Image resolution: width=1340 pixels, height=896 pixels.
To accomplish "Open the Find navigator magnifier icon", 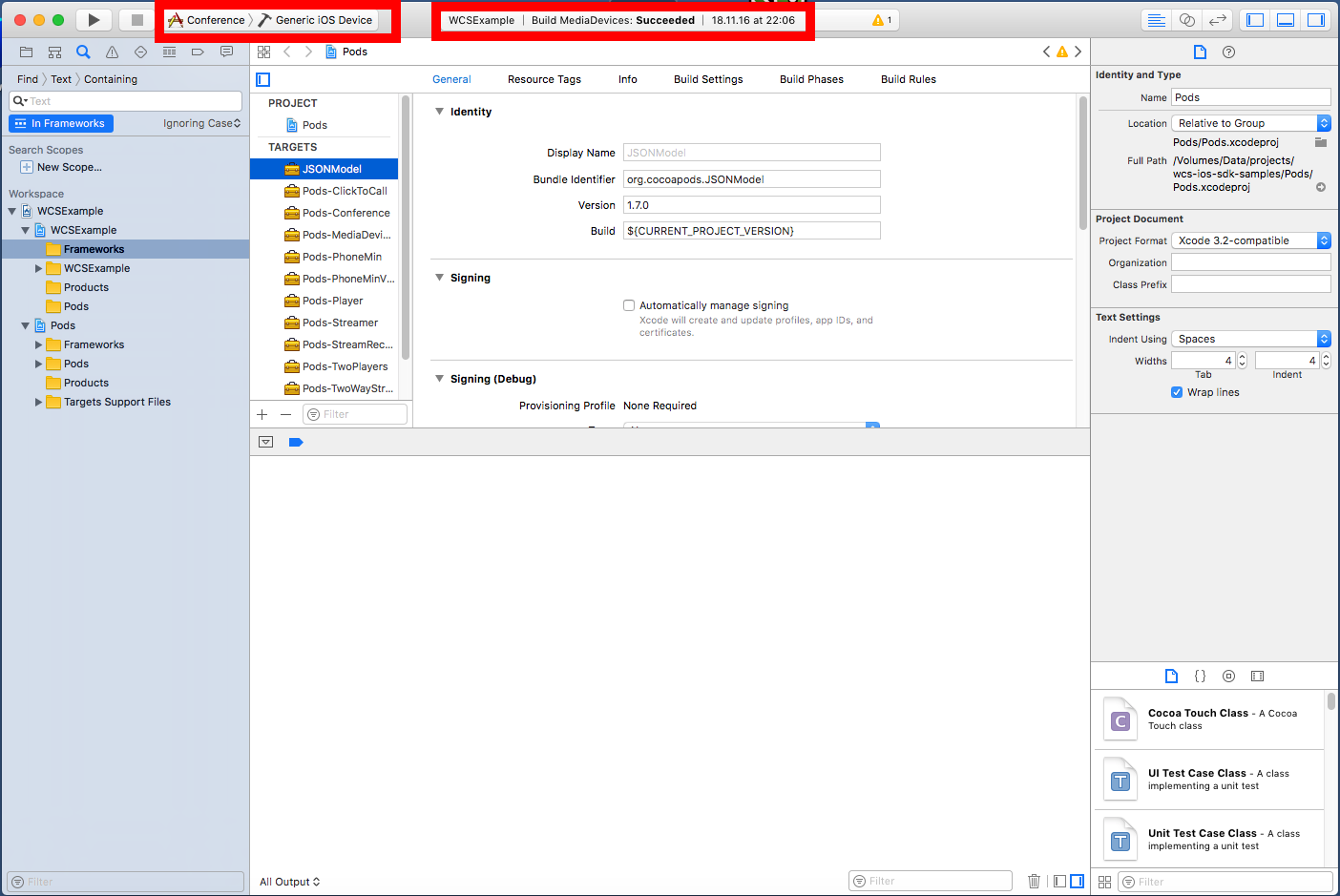I will click(83, 52).
